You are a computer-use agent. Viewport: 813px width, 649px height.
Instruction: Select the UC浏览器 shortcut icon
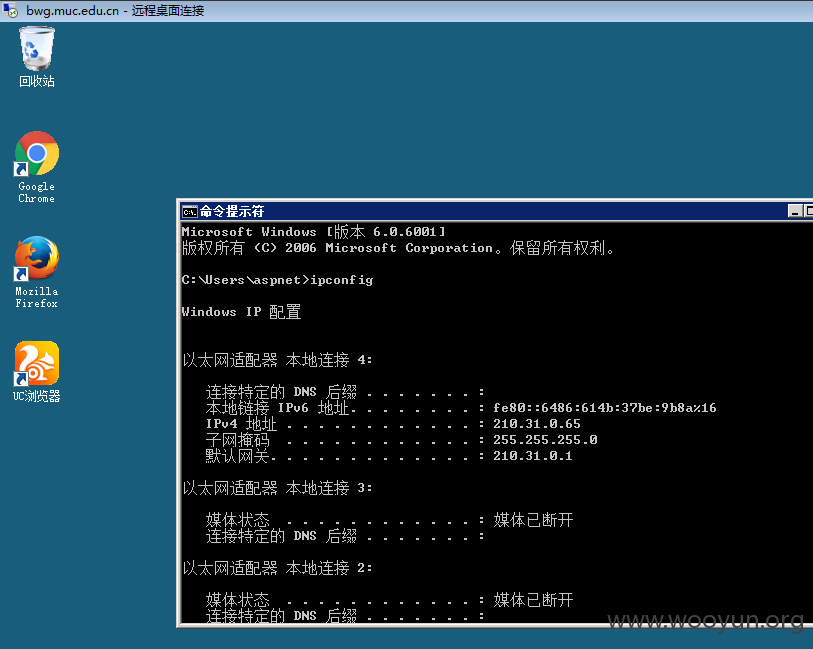click(x=36, y=363)
